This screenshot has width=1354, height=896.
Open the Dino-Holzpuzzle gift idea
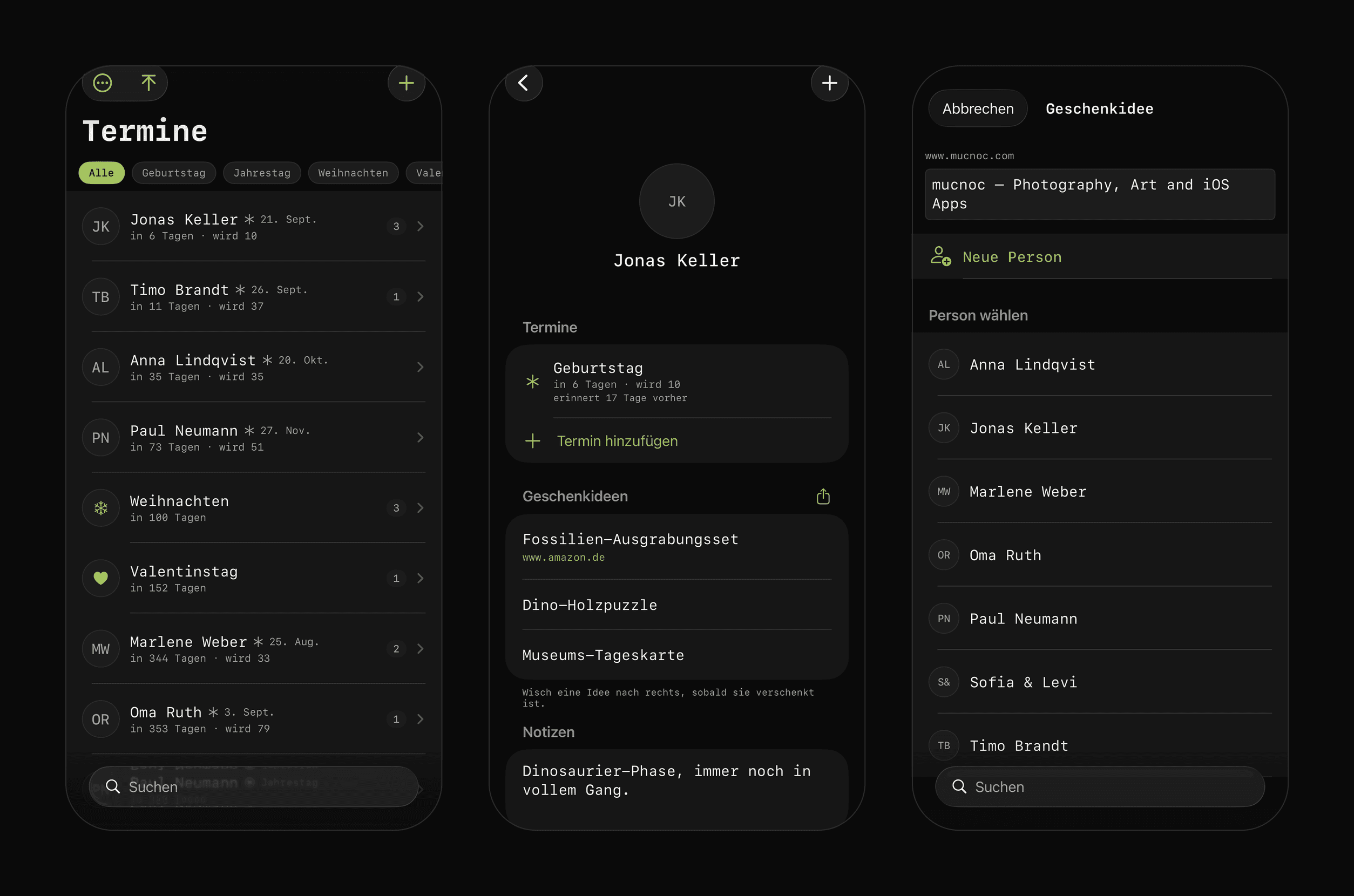(676, 605)
